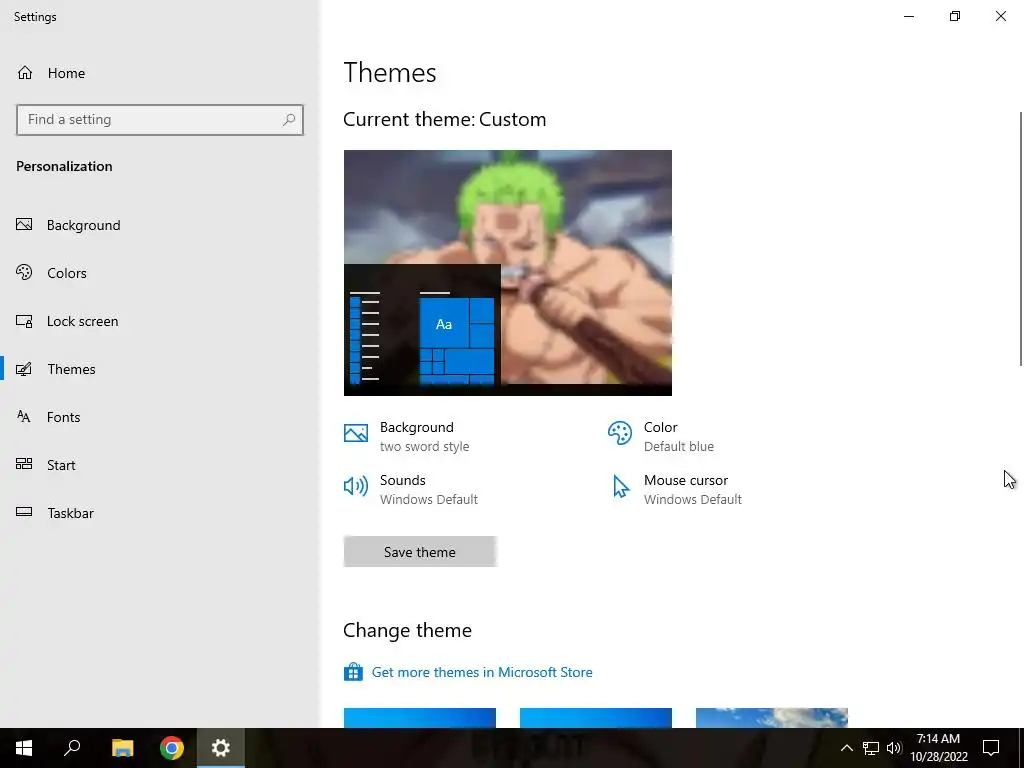The height and width of the screenshot is (768, 1024).
Task: Open the Lock screen settings page
Action: [x=160, y=321]
